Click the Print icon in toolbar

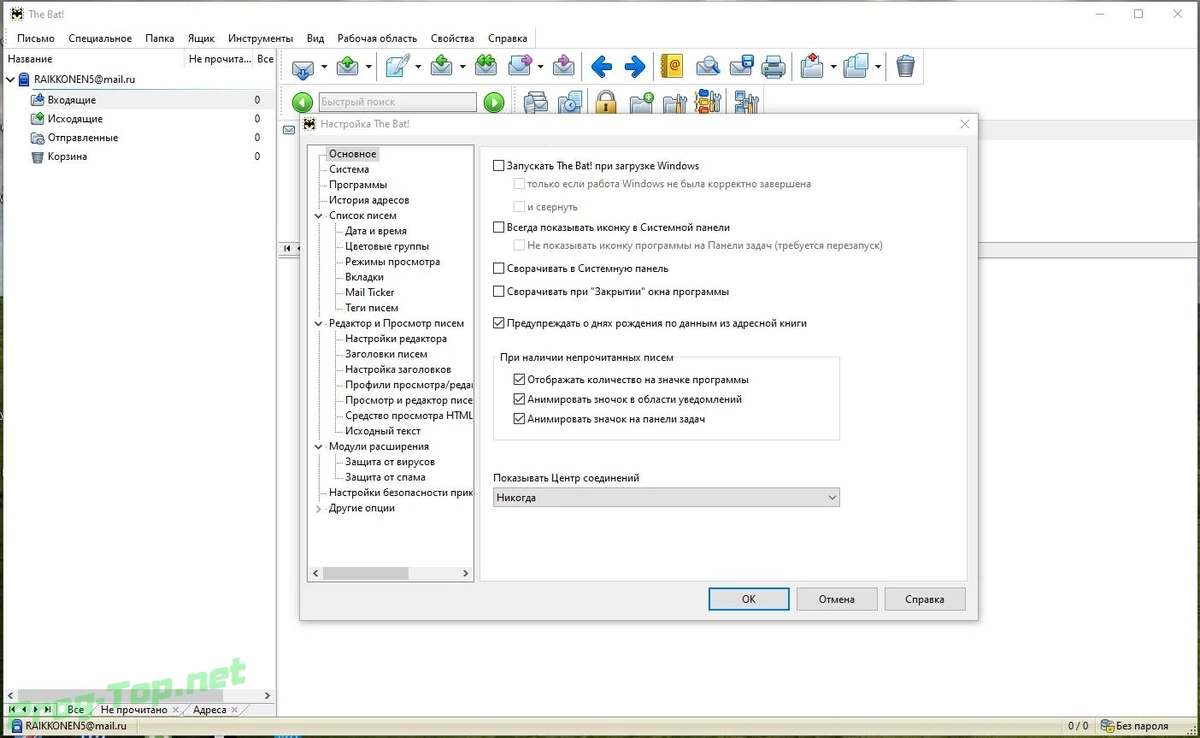click(x=774, y=67)
